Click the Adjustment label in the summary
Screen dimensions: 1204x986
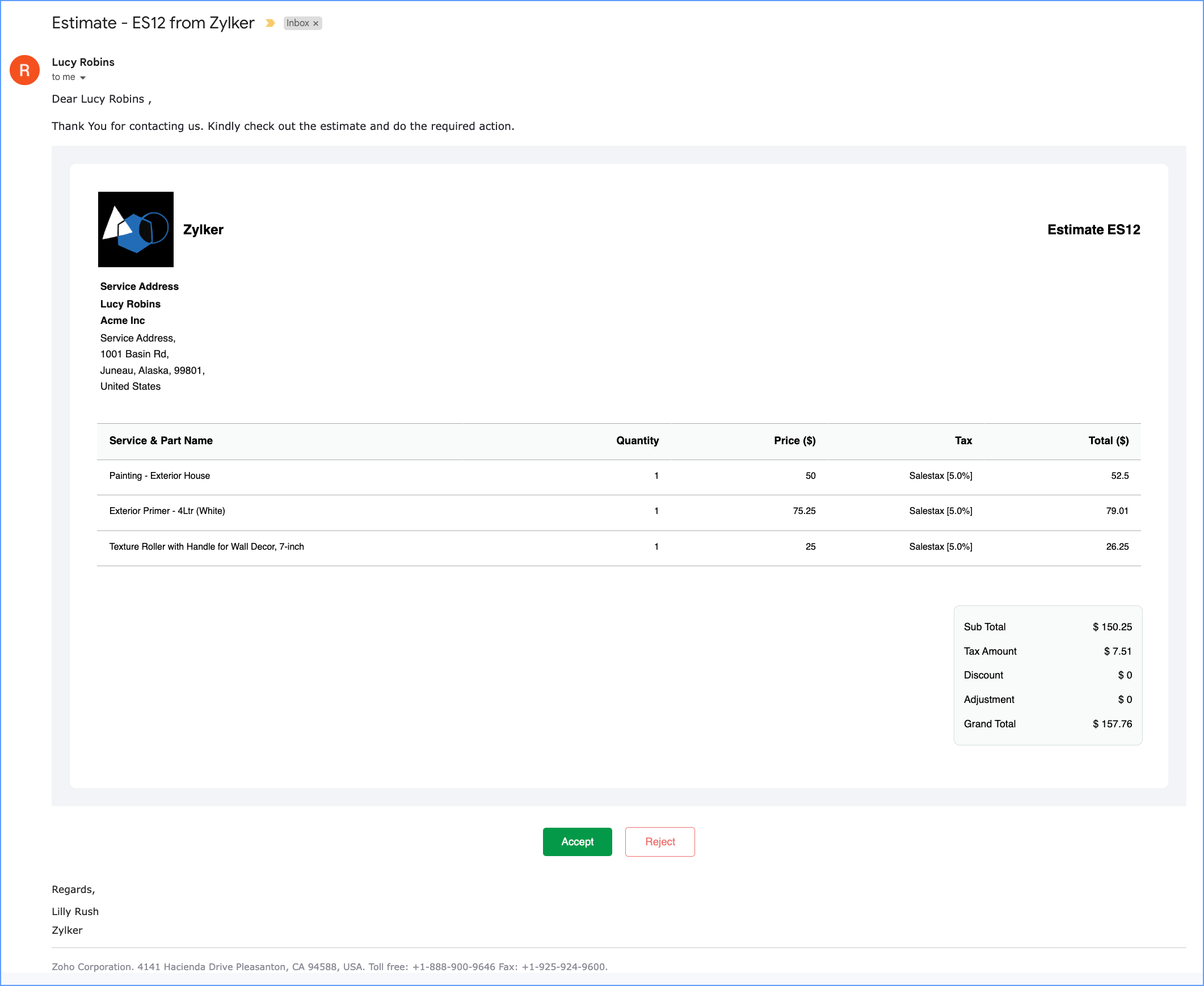[989, 700]
